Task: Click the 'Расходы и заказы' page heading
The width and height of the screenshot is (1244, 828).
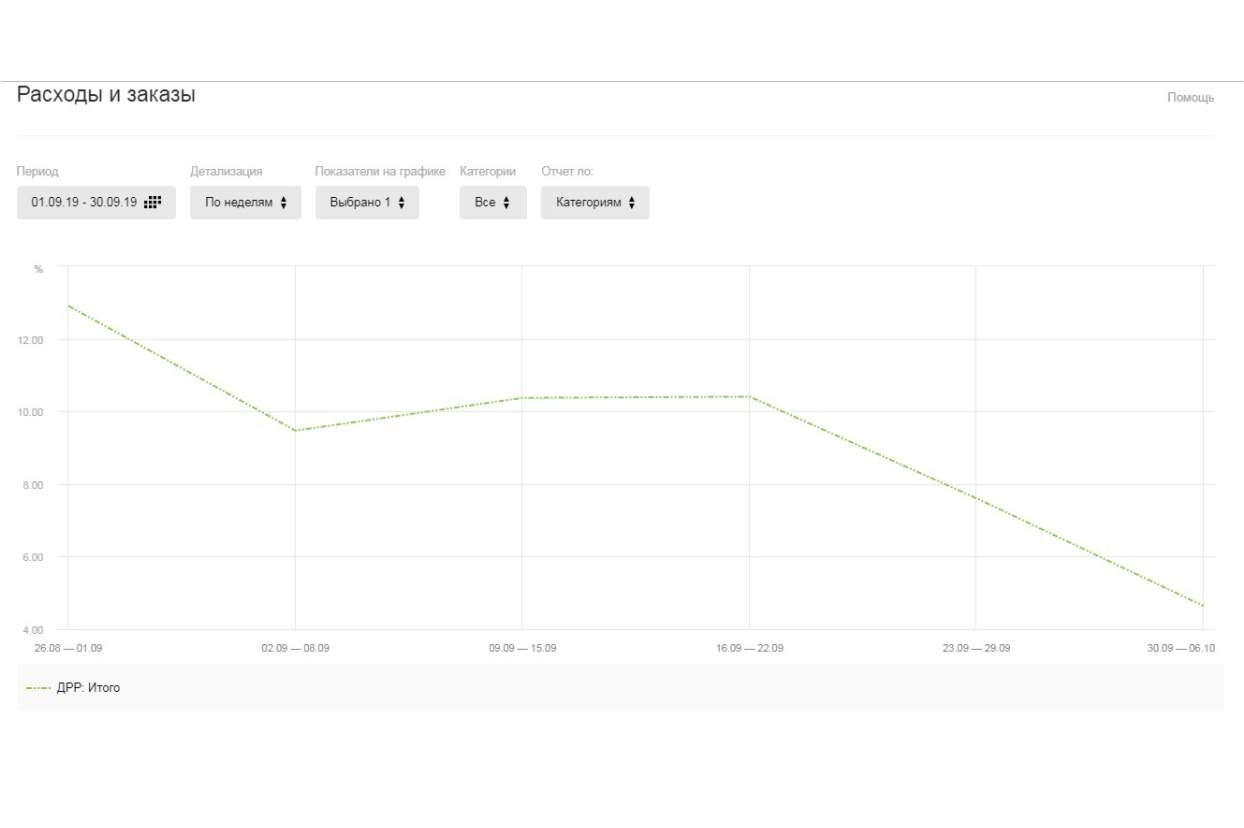Action: [x=106, y=95]
